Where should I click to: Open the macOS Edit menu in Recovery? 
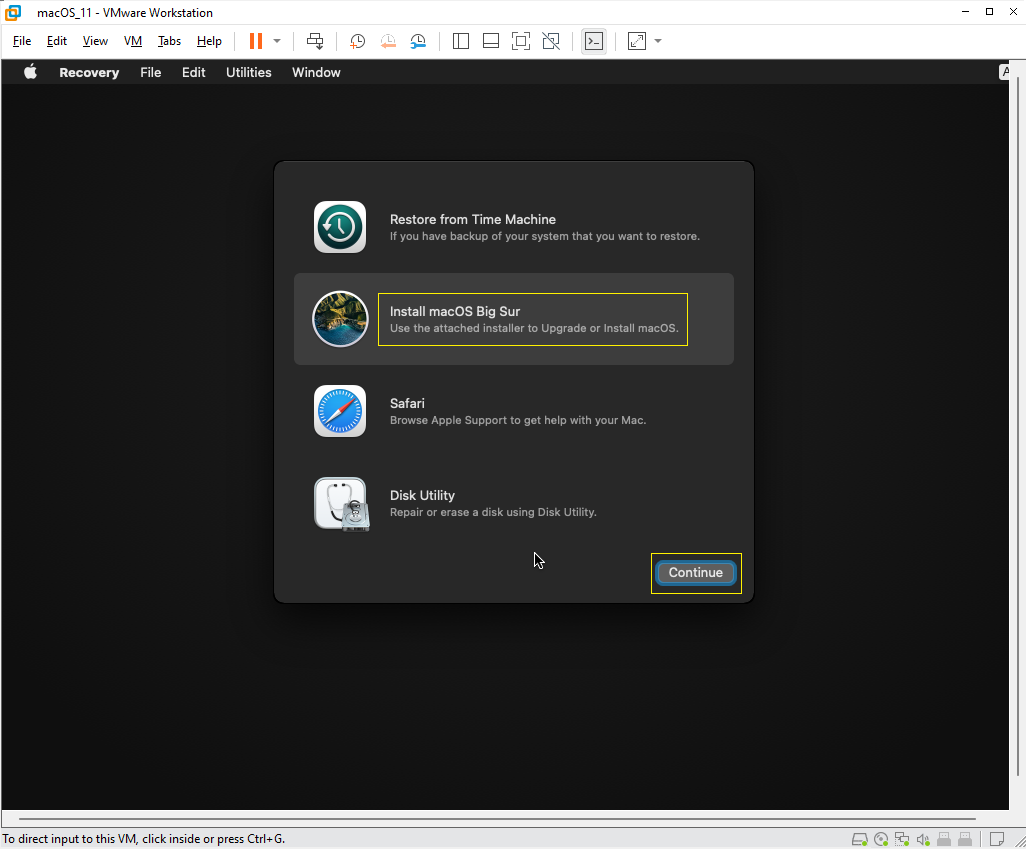[x=194, y=73]
